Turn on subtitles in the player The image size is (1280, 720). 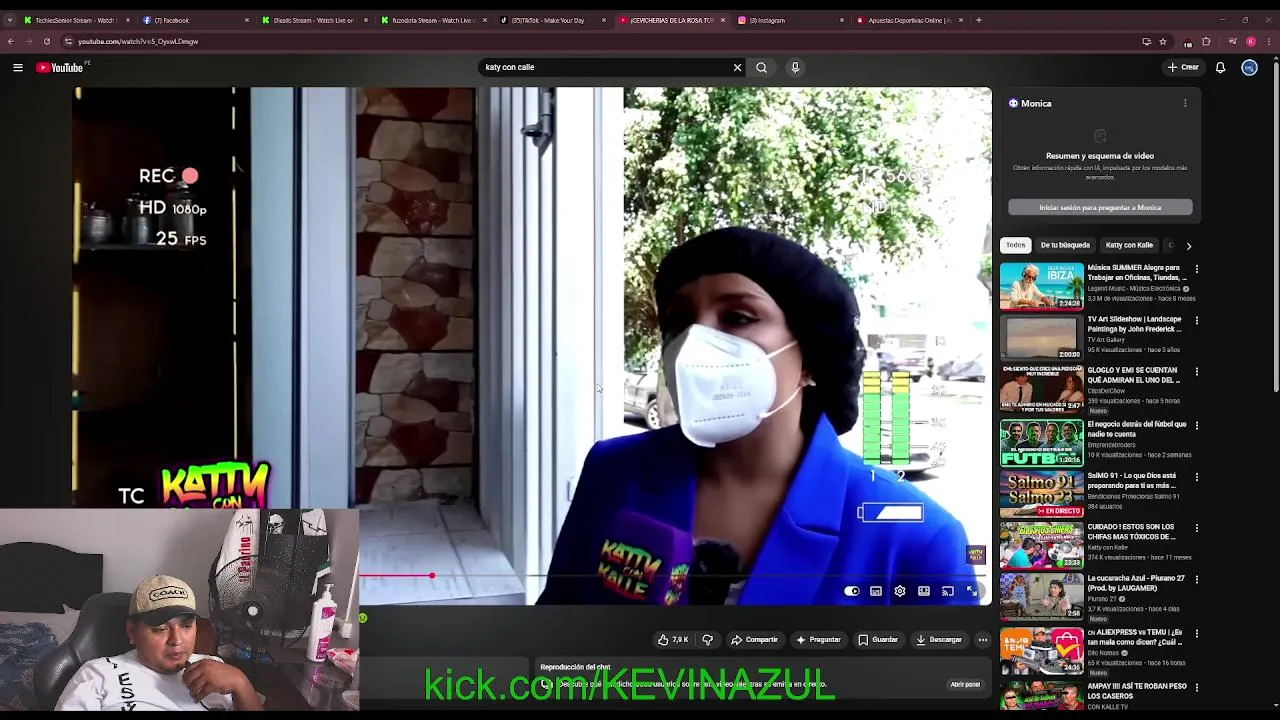pos(876,591)
